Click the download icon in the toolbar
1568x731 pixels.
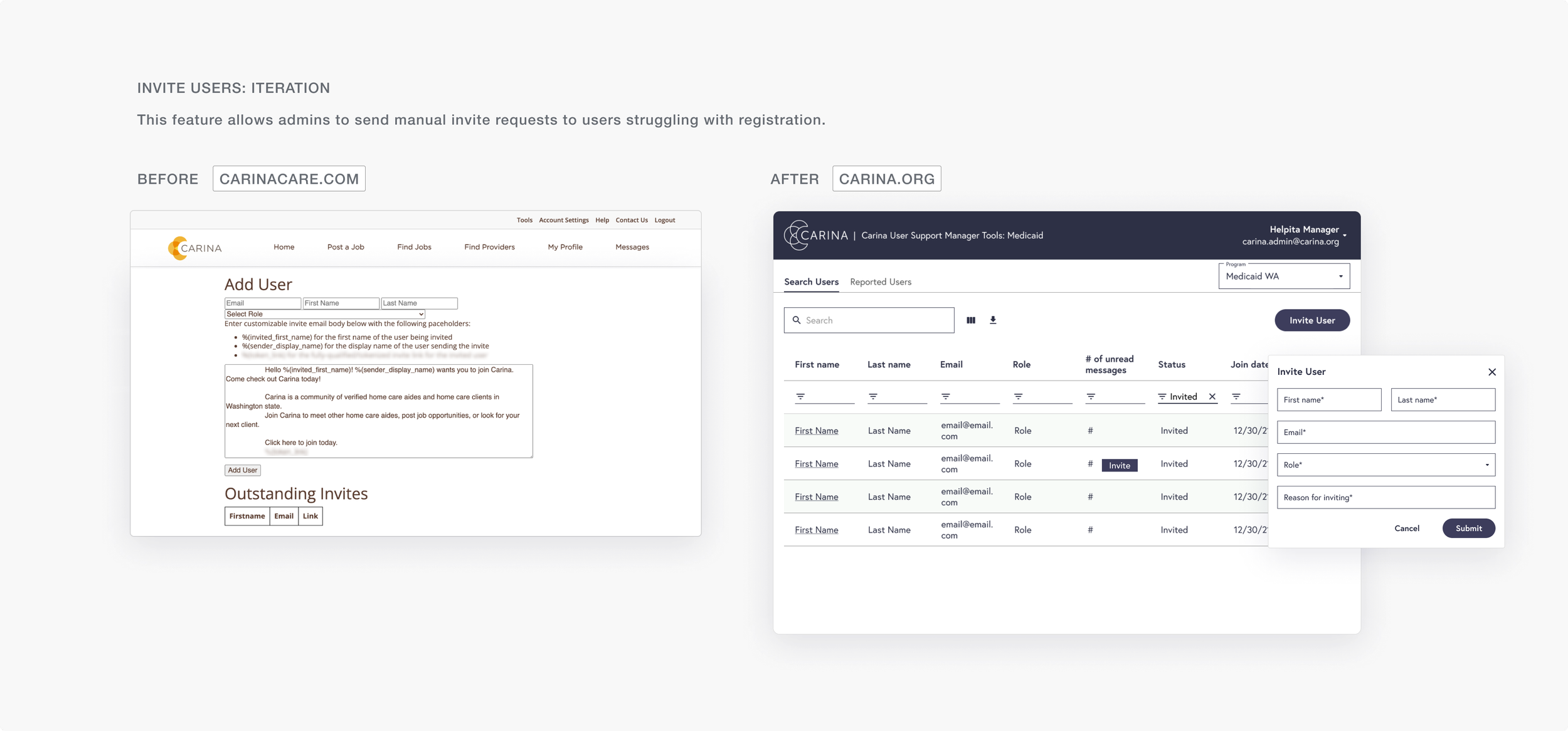coord(993,320)
